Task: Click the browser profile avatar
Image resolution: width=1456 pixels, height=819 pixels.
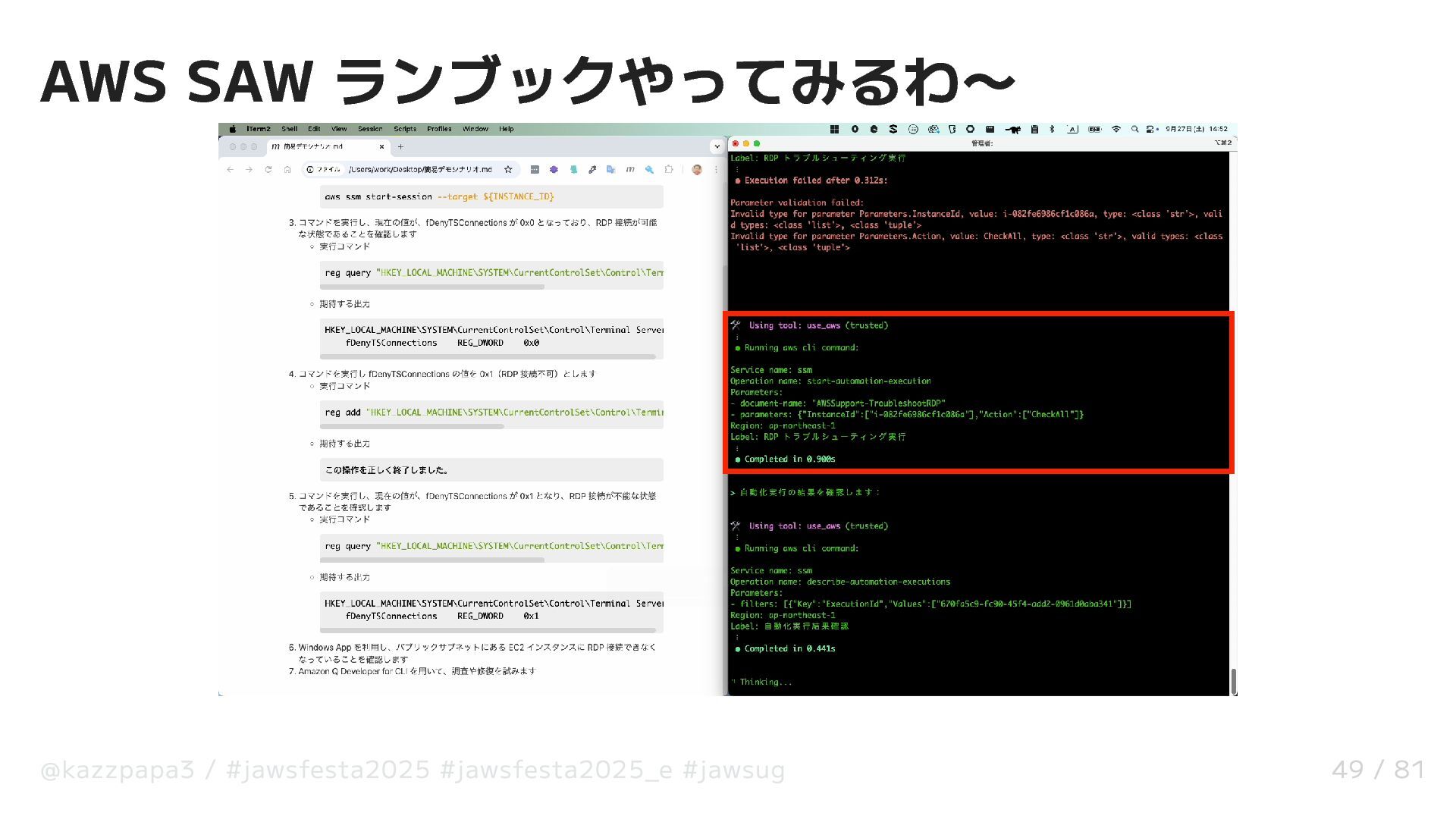Action: [697, 170]
